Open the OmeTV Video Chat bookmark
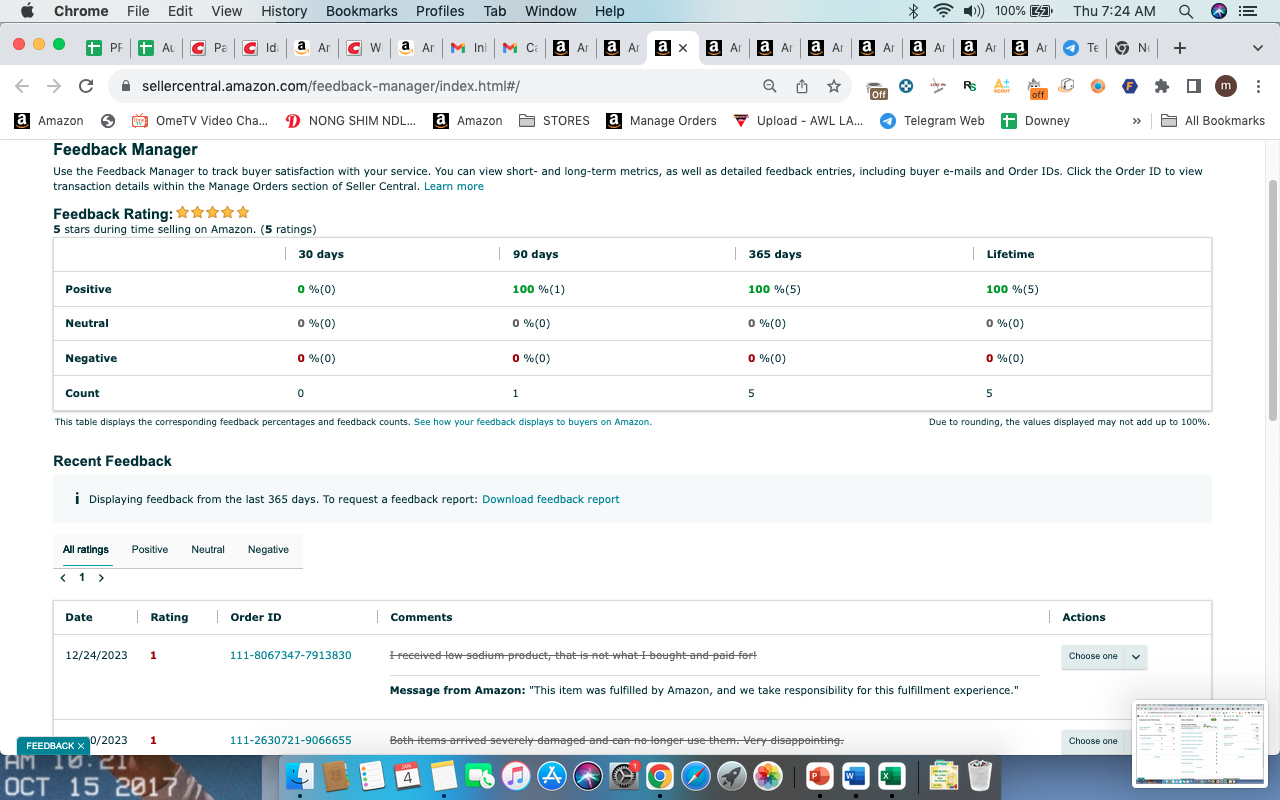 [200, 120]
